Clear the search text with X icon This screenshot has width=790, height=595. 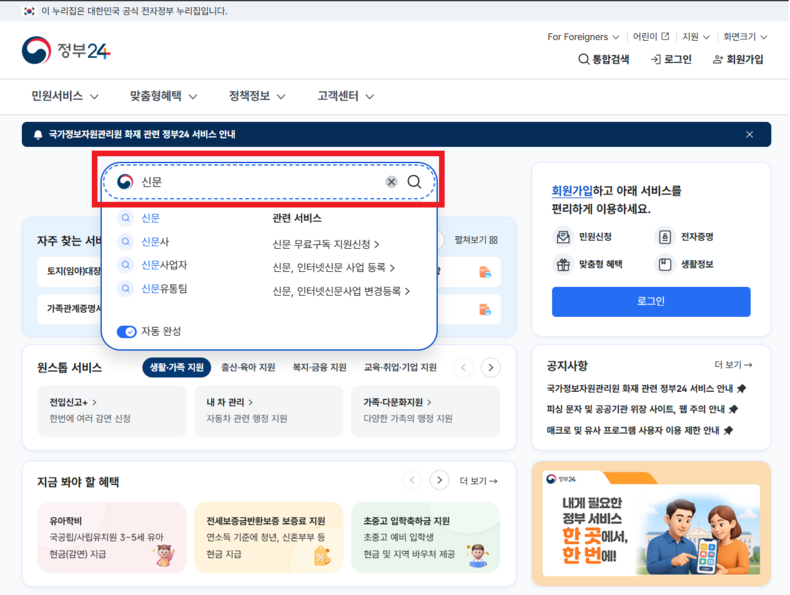coord(391,182)
